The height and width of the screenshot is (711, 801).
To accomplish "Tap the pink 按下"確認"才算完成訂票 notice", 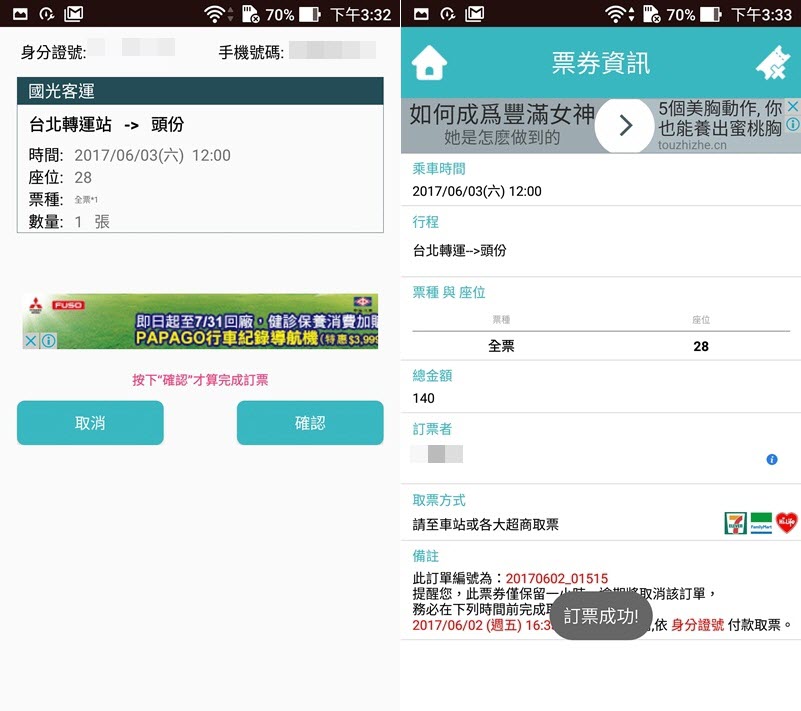I will (200, 380).
